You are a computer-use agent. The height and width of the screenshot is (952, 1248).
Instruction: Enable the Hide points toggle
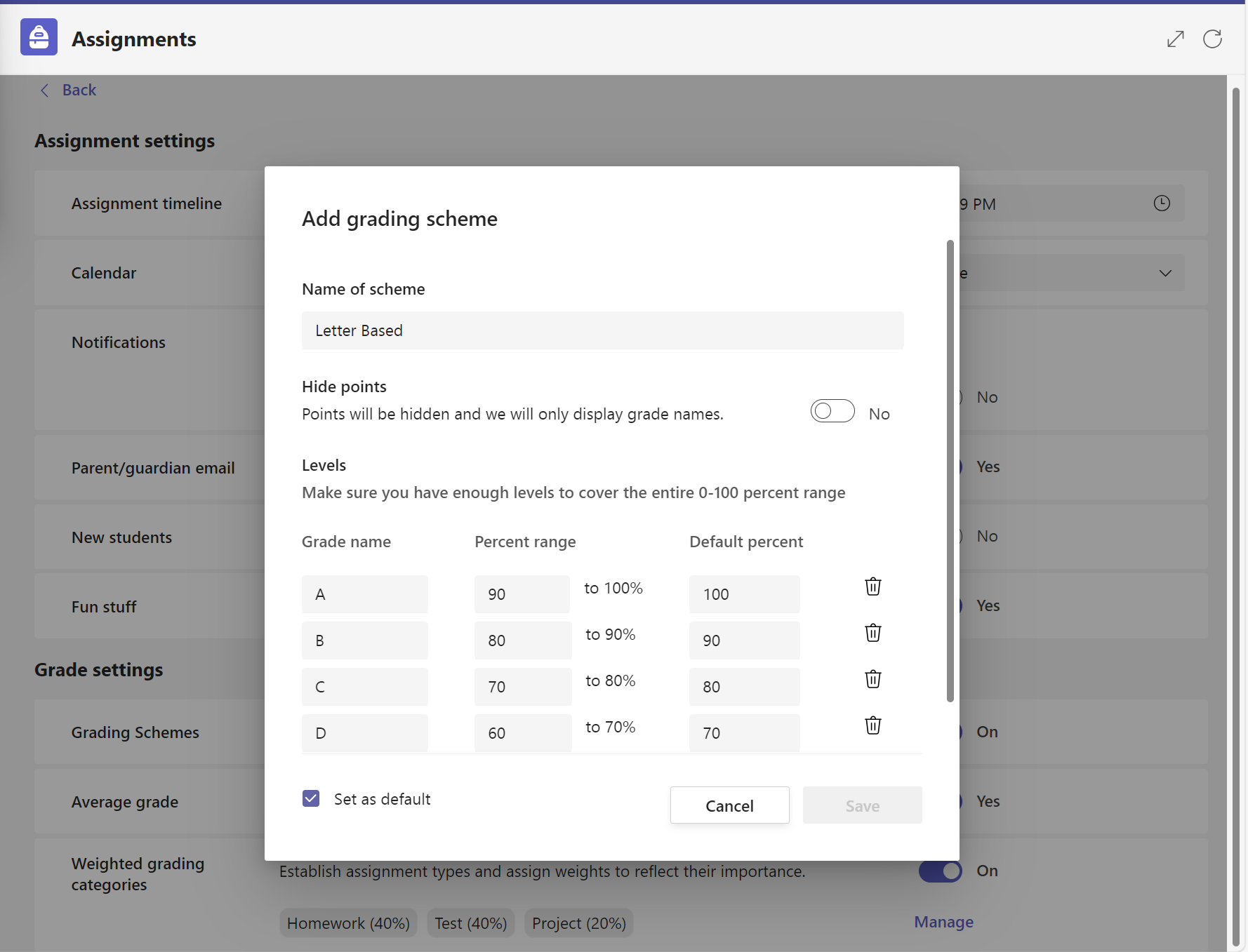click(832, 410)
